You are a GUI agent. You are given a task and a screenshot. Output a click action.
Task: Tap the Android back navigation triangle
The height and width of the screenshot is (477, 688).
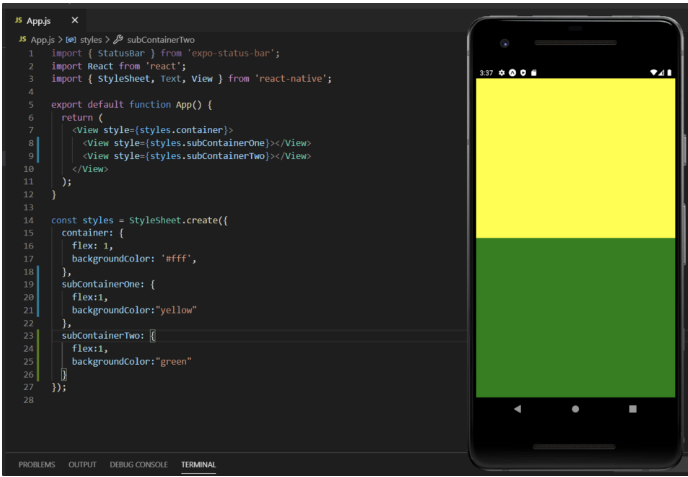click(x=517, y=409)
